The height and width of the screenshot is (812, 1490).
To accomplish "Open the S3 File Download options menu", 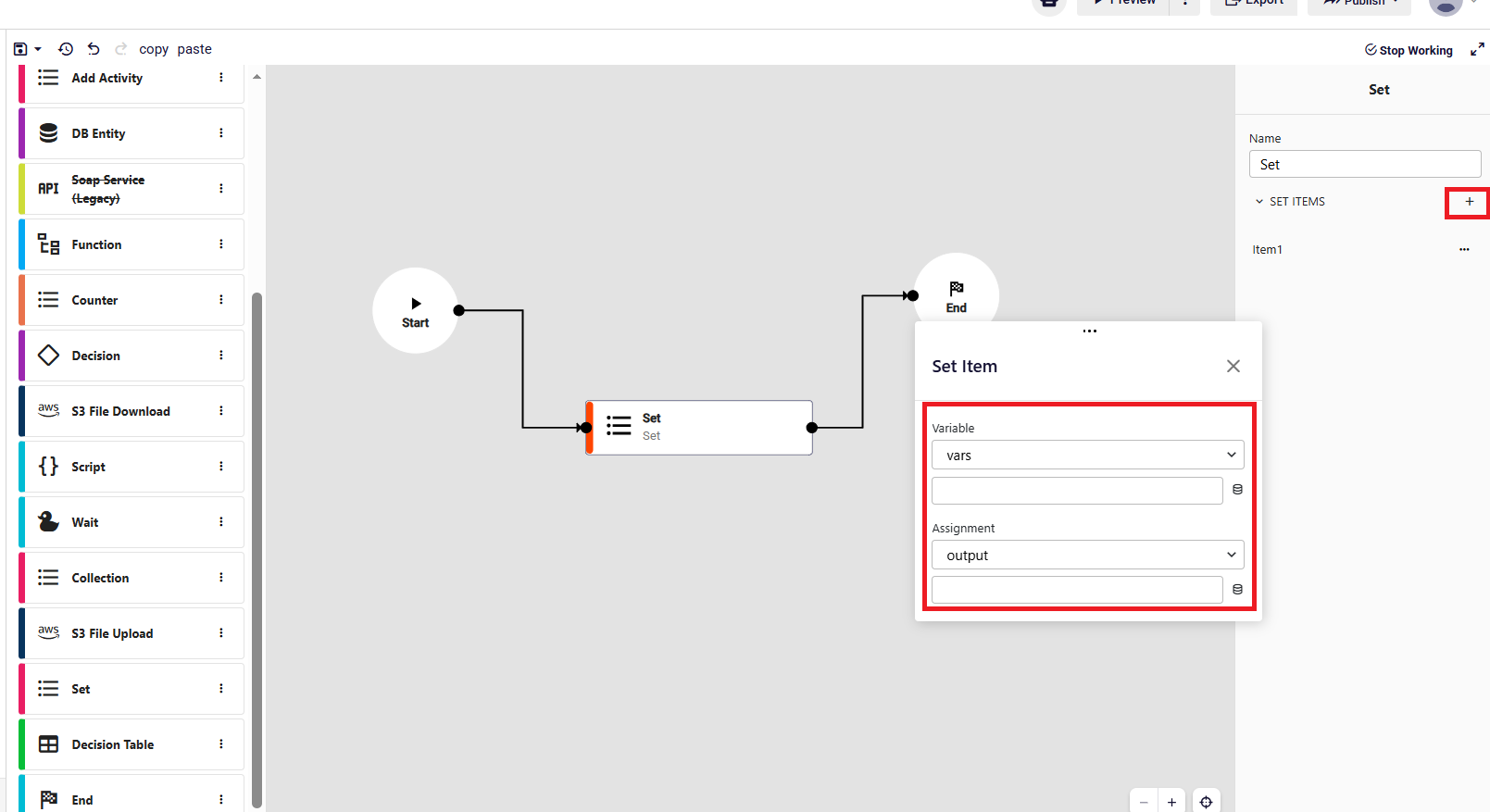I will pyautogui.click(x=221, y=411).
